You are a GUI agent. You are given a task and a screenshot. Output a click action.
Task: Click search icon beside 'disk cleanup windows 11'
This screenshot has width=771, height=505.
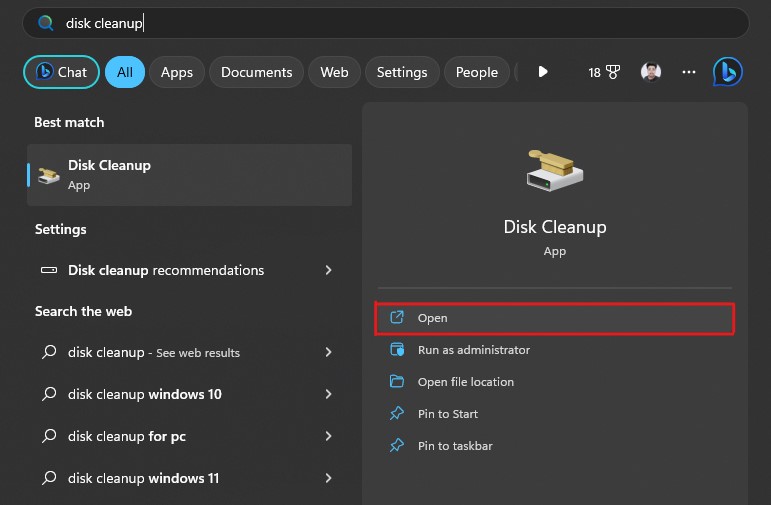tap(49, 477)
